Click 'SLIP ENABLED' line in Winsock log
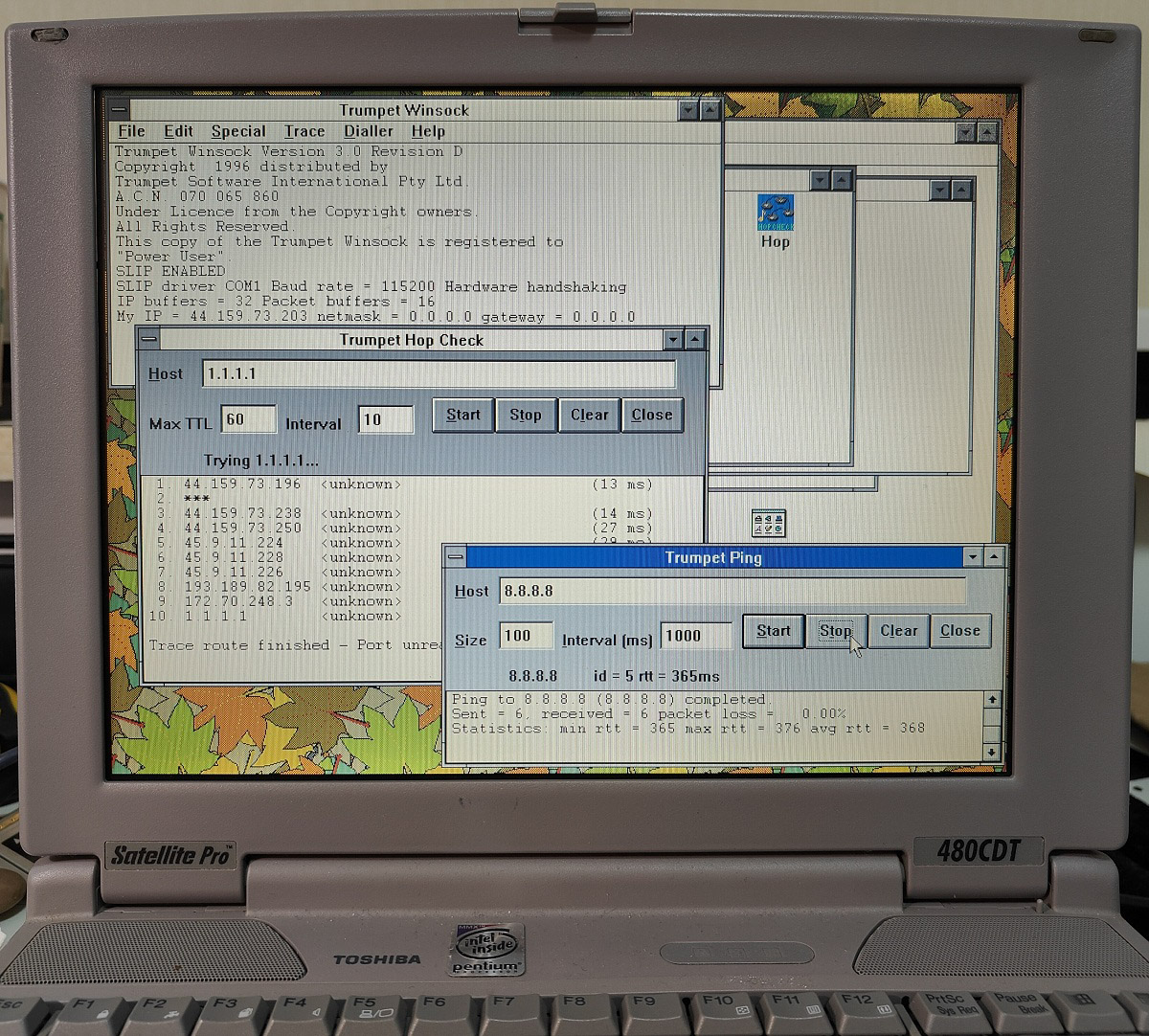The height and width of the screenshot is (1036, 1149). 170,271
